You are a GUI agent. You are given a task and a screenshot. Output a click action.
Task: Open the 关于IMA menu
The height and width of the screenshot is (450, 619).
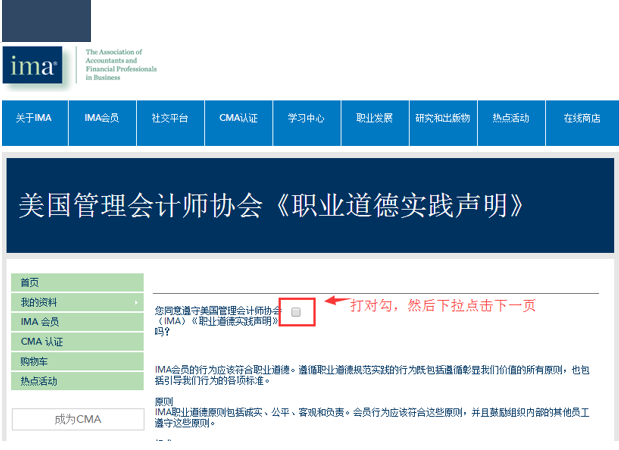(x=35, y=123)
